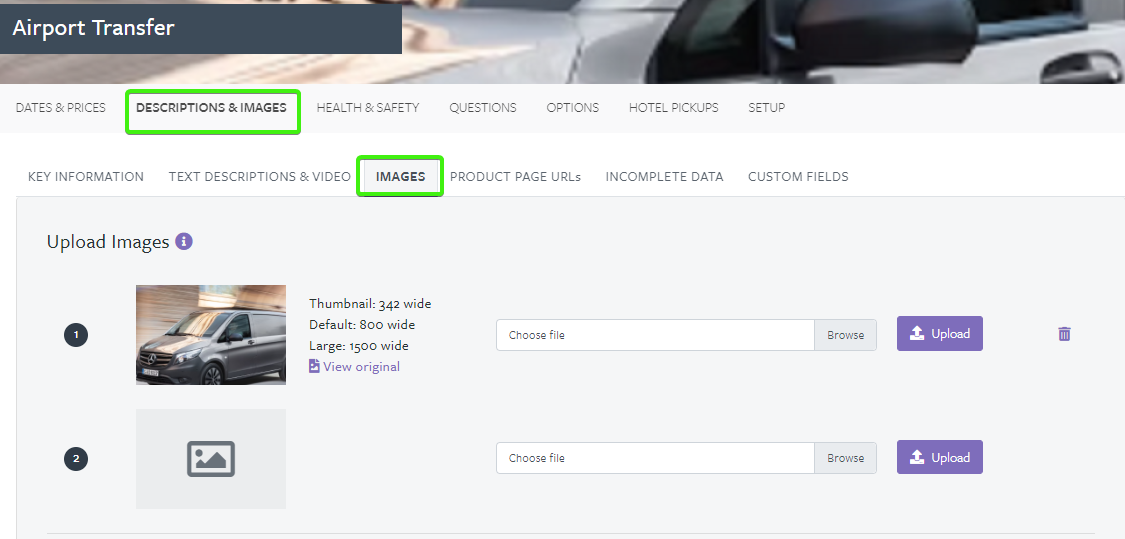Click the number 1 badge of image row
The image size is (1125, 539).
[x=76, y=335]
